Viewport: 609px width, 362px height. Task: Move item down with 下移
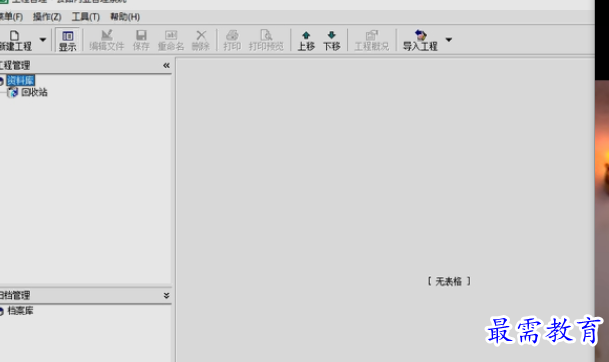pyautogui.click(x=332, y=40)
